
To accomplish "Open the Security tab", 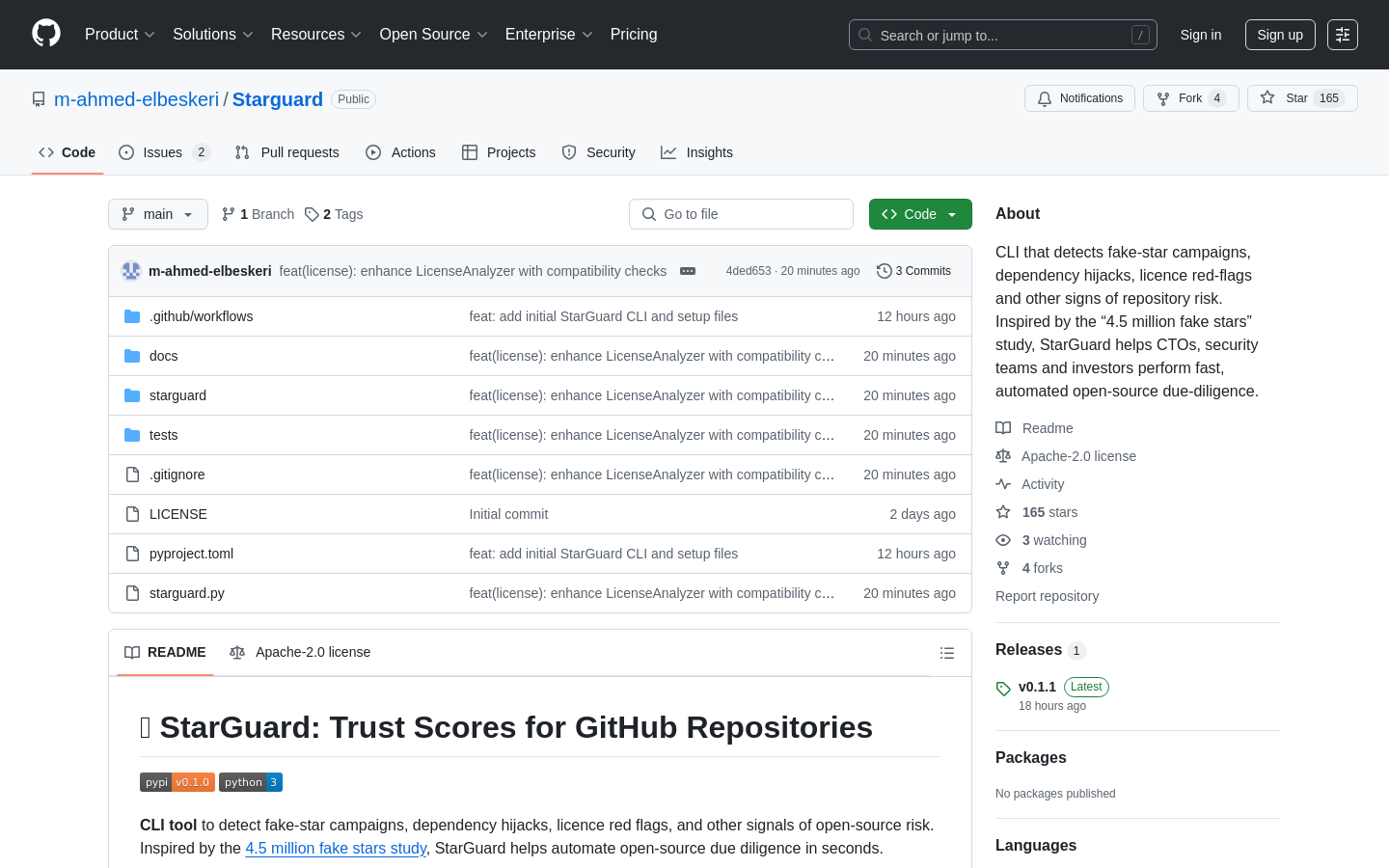I will pos(599,152).
